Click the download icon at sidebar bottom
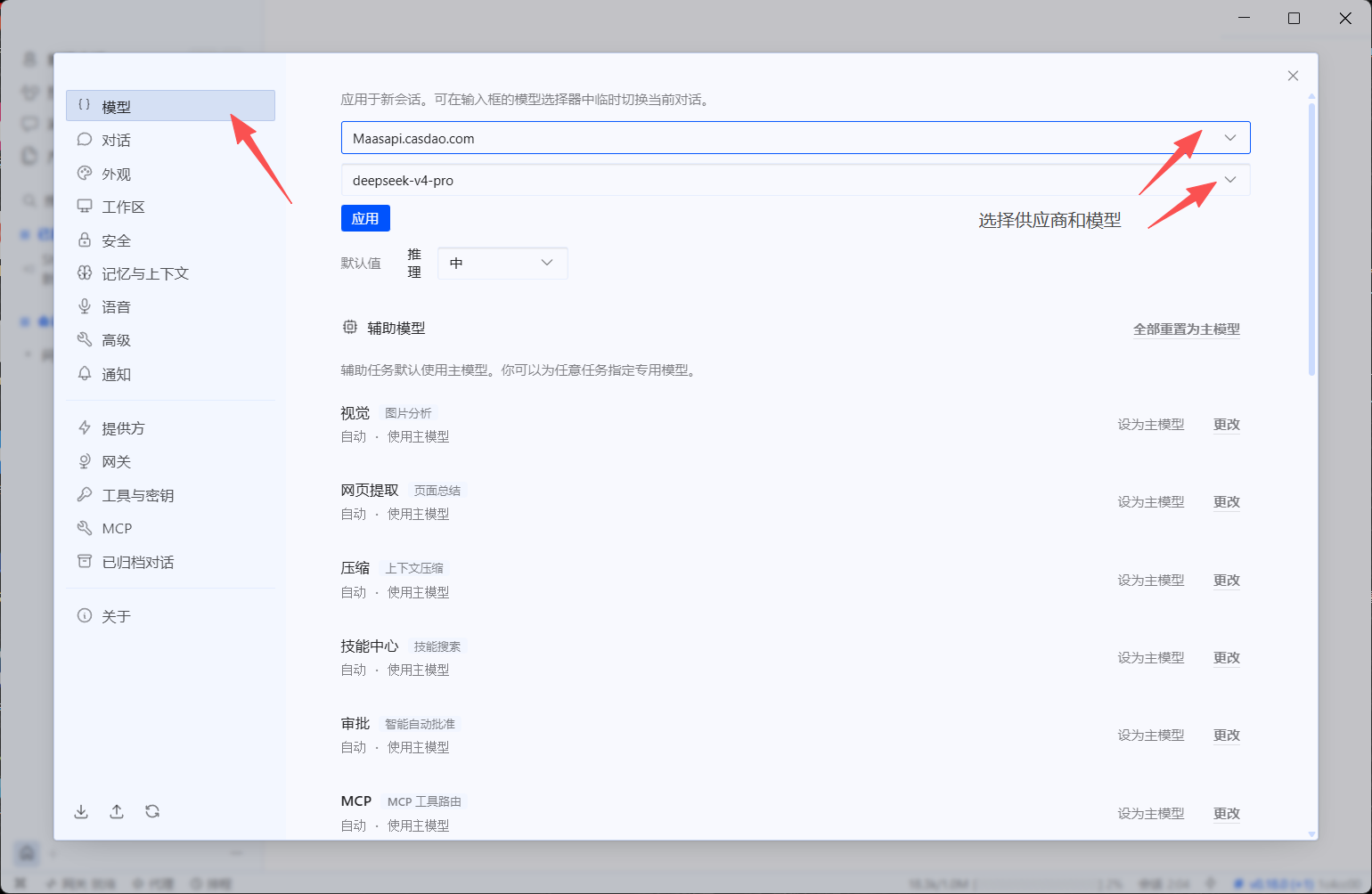This screenshot has height=894, width=1372. click(x=81, y=811)
